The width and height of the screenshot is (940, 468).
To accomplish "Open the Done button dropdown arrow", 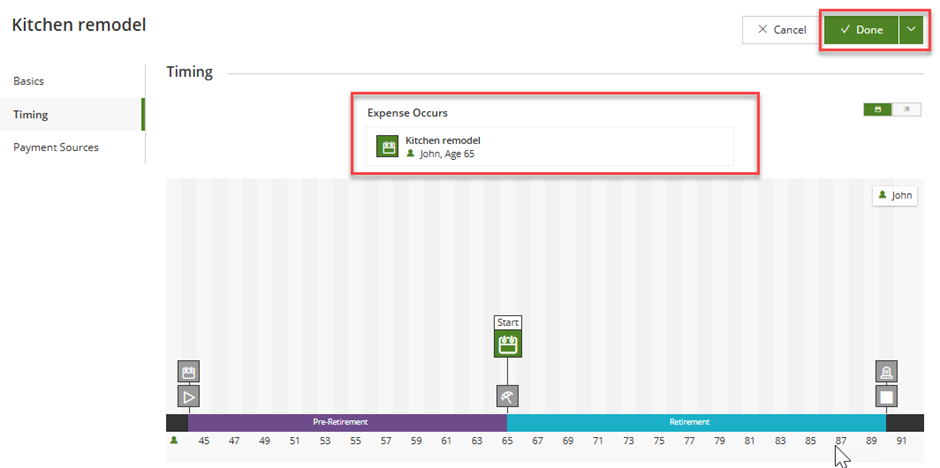I will [911, 30].
